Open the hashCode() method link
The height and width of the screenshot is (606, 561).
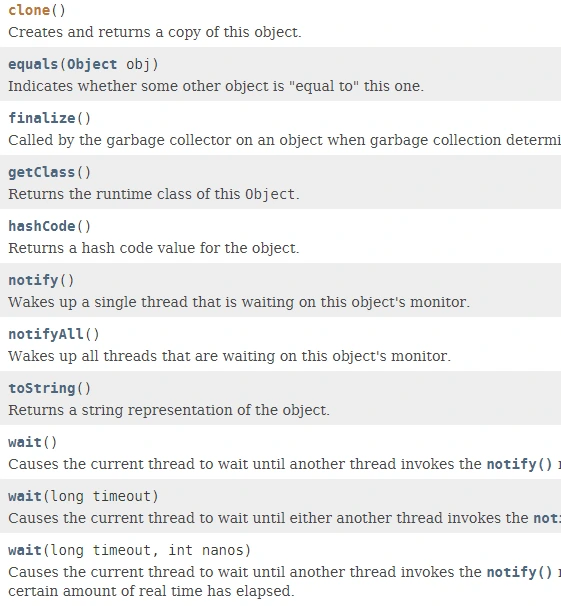click(x=42, y=226)
